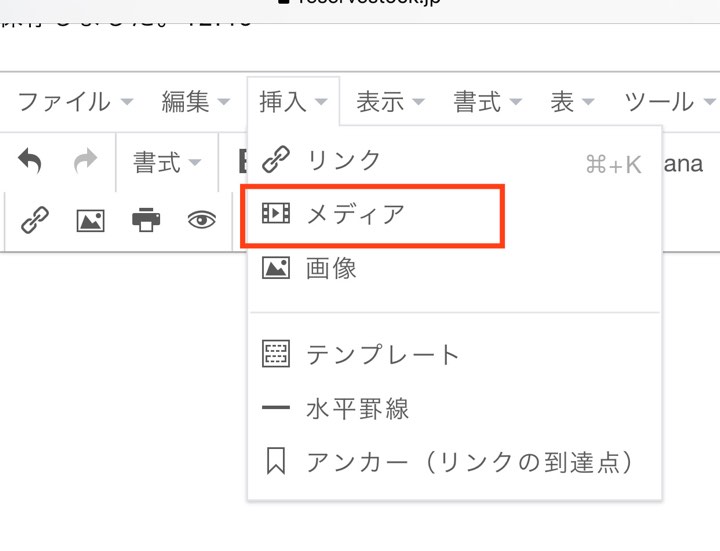Viewport: 720px width, 551px height.
Task: Click the insert link chain toolbar icon
Action: pos(35,220)
